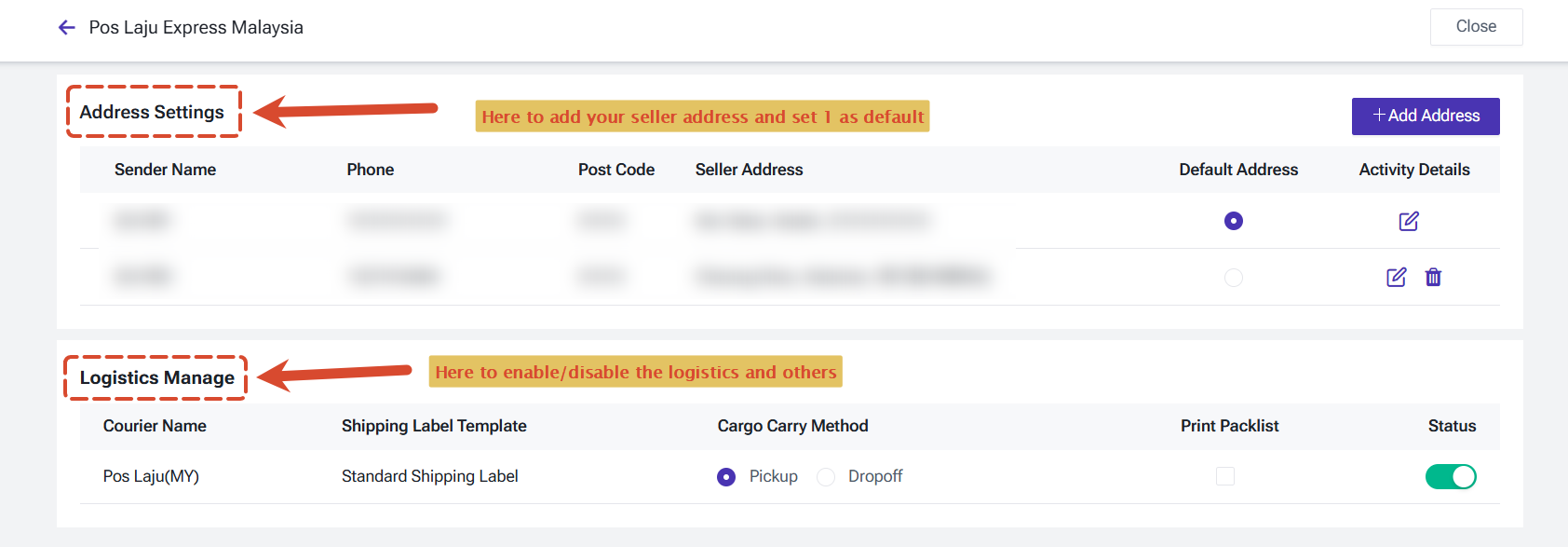Click the Pos Laju Express Malaysia title

(x=196, y=28)
